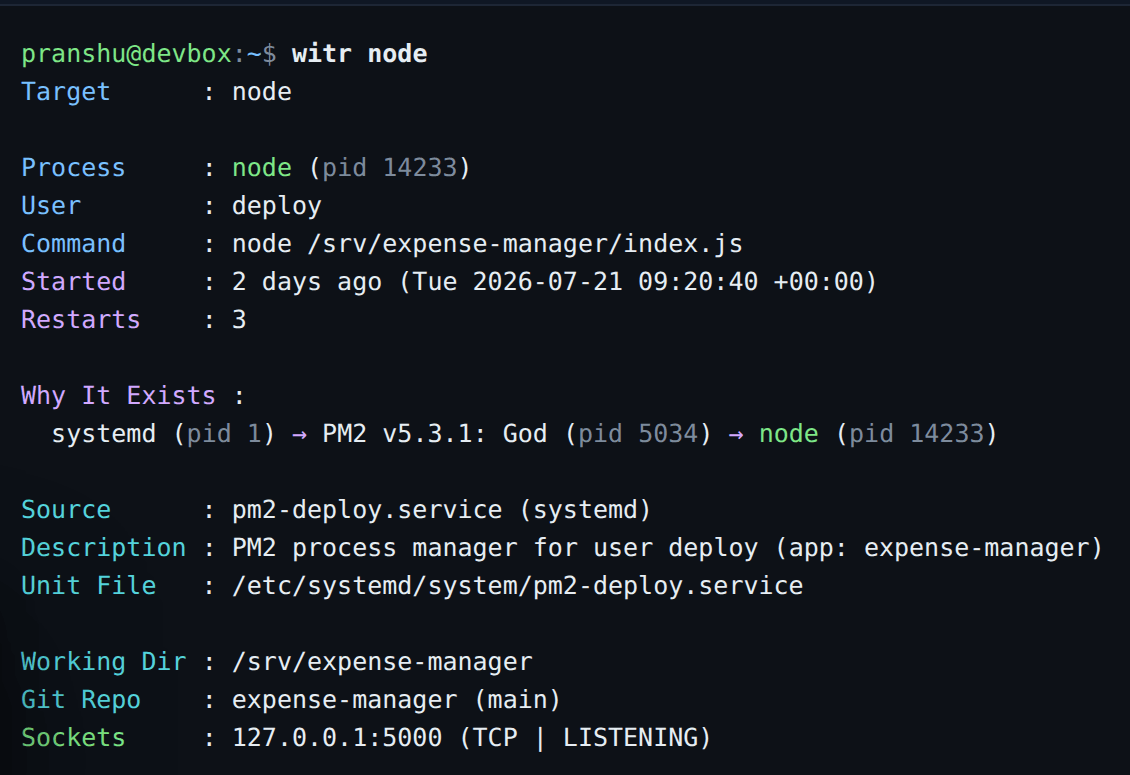
Task: Select the socket address '127.0.0.1:5000'
Action: click(337, 738)
